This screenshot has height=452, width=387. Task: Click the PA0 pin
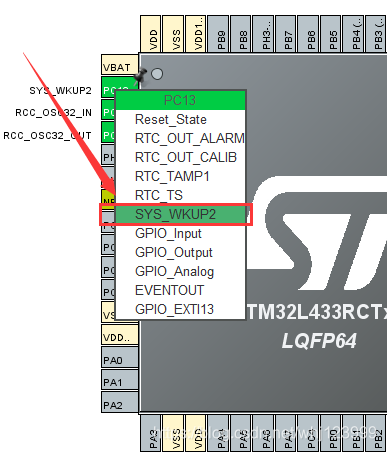coord(120,357)
